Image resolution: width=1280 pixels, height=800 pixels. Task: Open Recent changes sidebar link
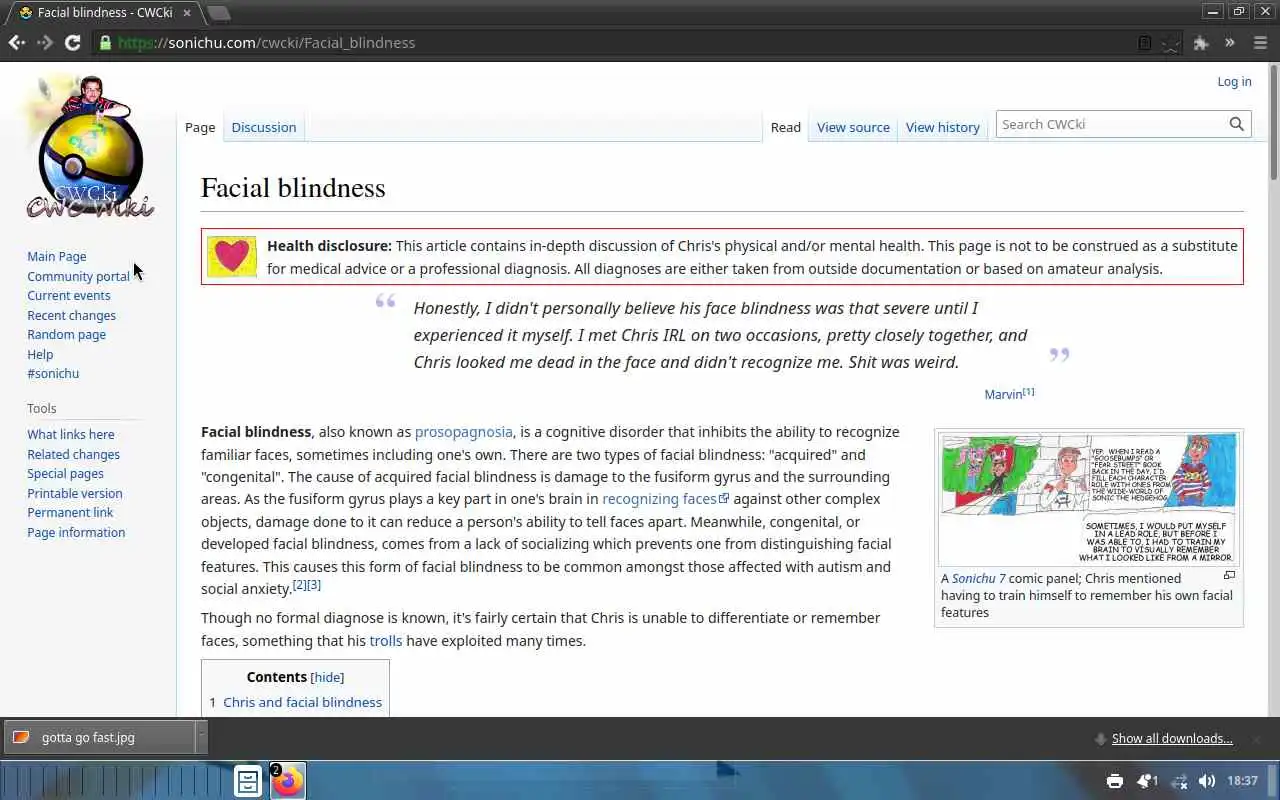click(71, 316)
